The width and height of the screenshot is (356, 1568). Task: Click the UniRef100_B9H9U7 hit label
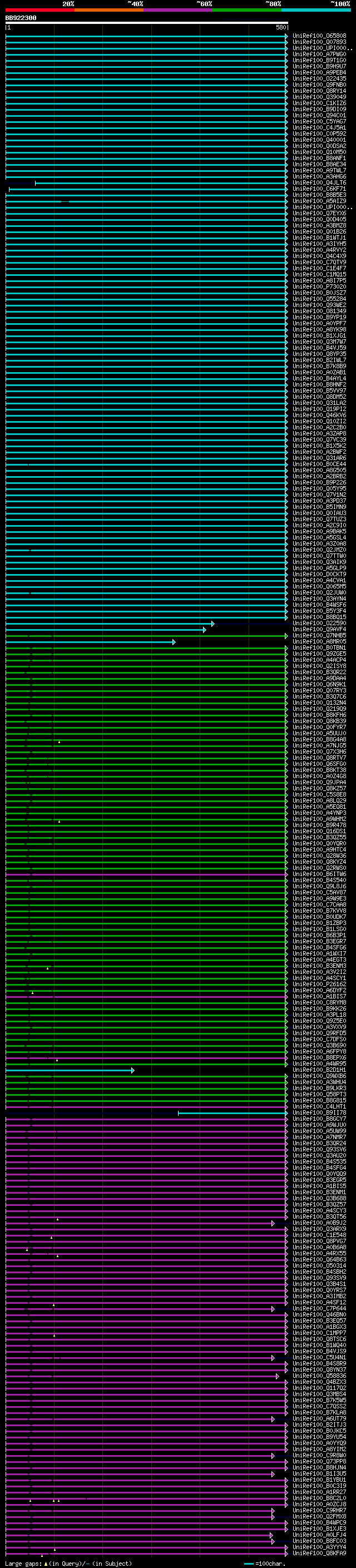click(x=319, y=66)
